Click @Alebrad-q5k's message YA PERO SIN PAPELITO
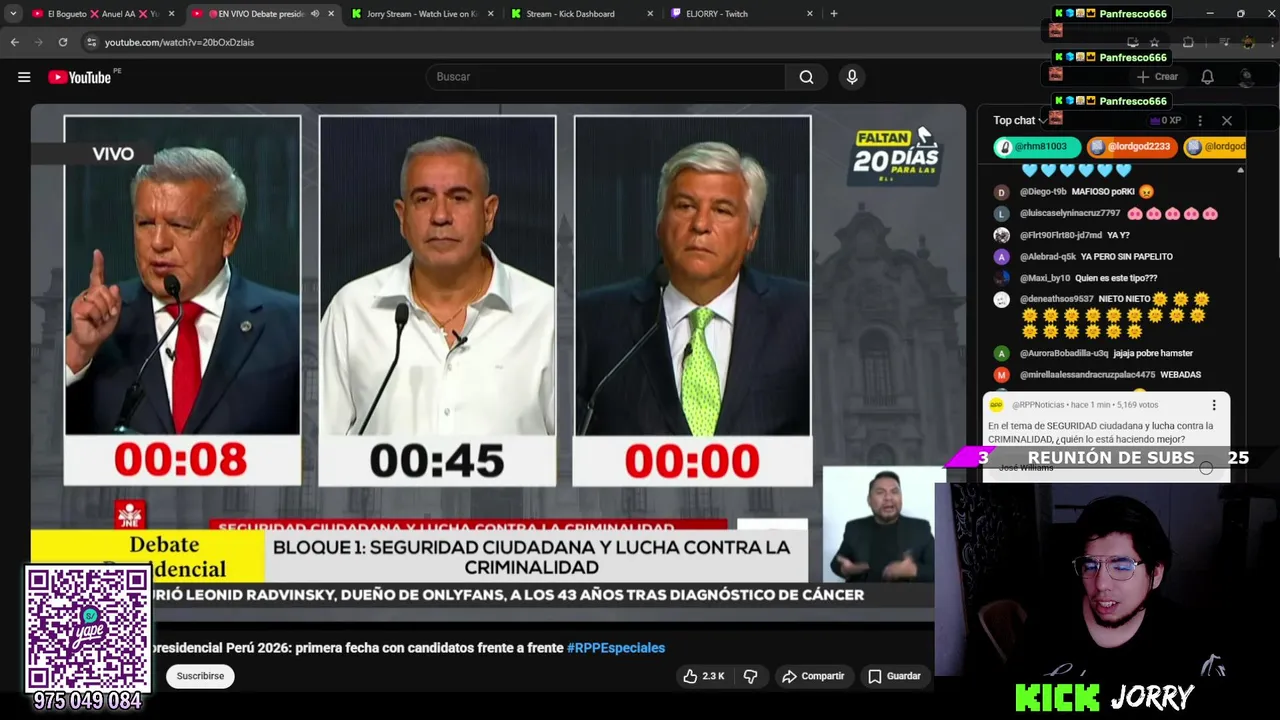1280x720 pixels. point(1127,257)
